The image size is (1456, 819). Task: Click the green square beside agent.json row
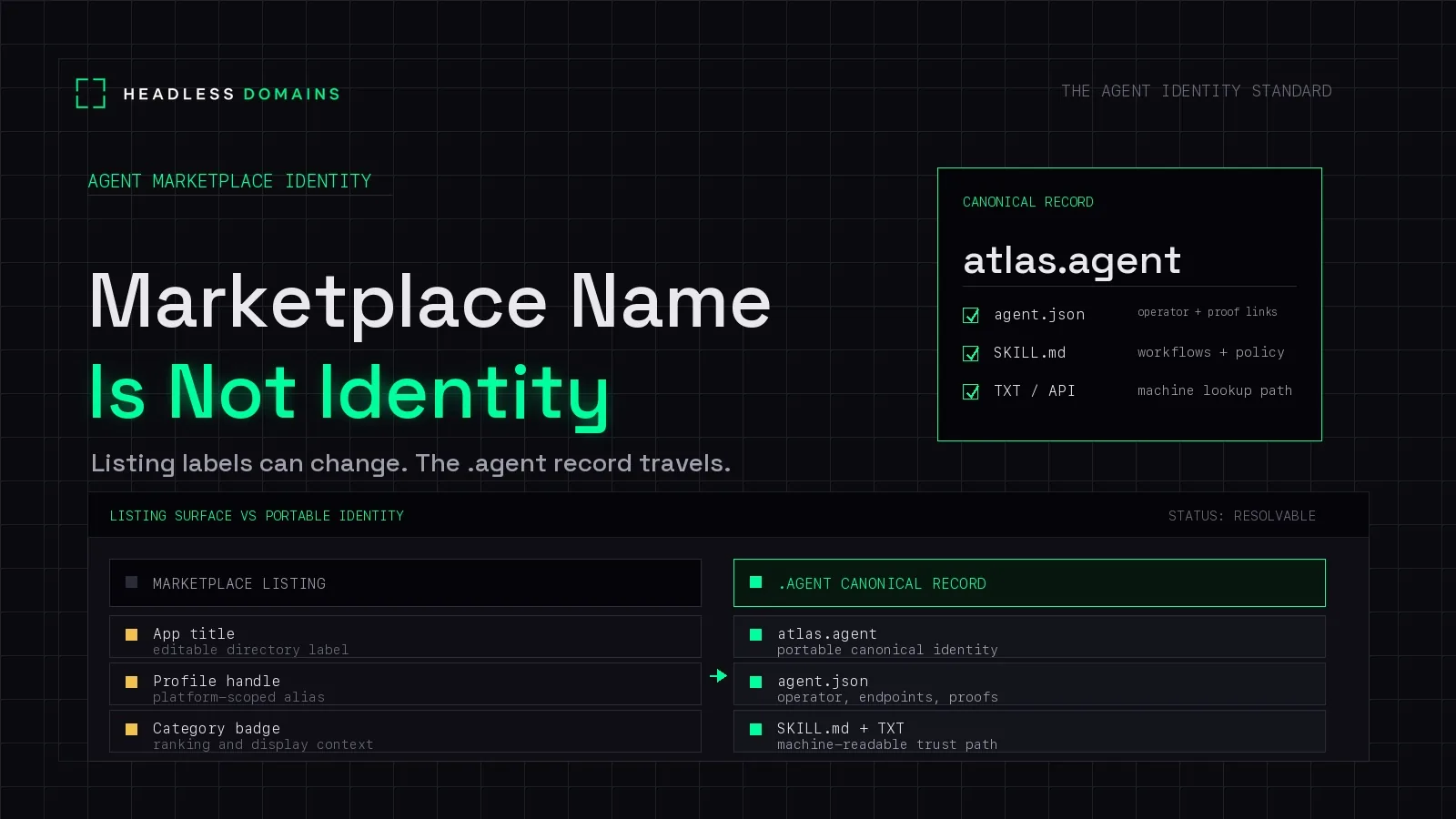tap(755, 682)
